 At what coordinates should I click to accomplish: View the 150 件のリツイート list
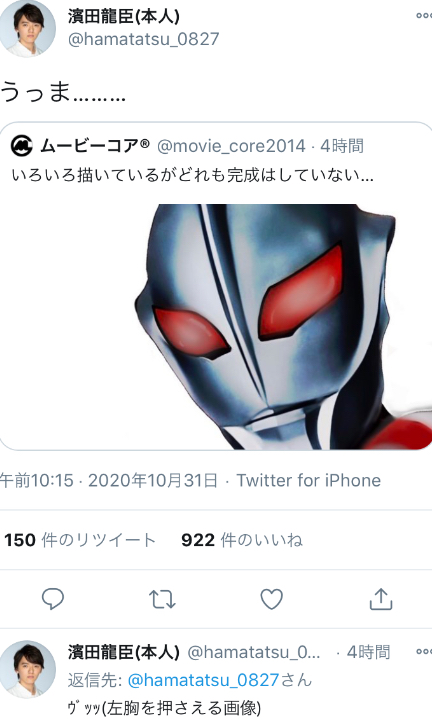[x=79, y=540]
